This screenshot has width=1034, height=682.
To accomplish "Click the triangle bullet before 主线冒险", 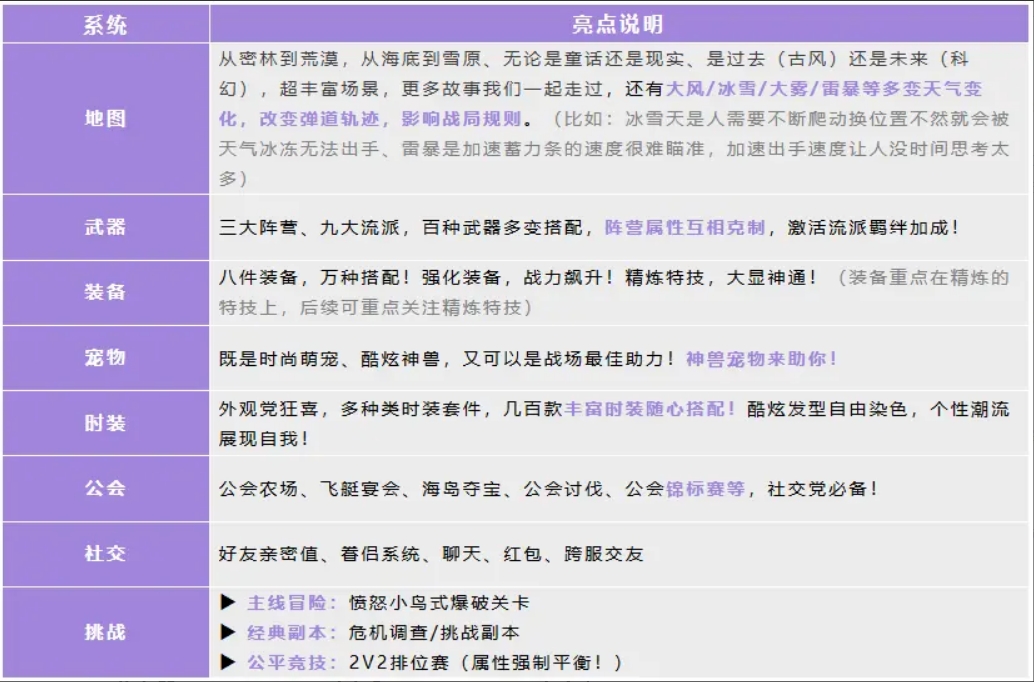I will tap(228, 602).
